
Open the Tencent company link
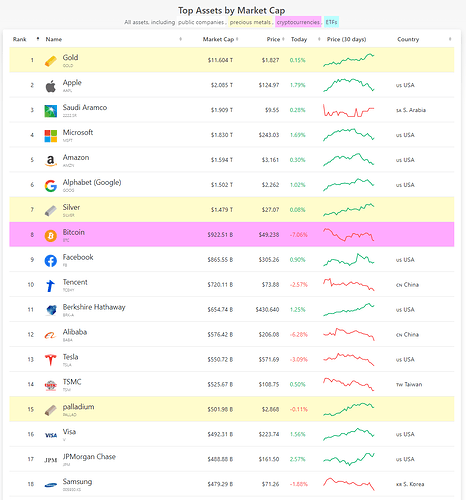click(x=75, y=282)
